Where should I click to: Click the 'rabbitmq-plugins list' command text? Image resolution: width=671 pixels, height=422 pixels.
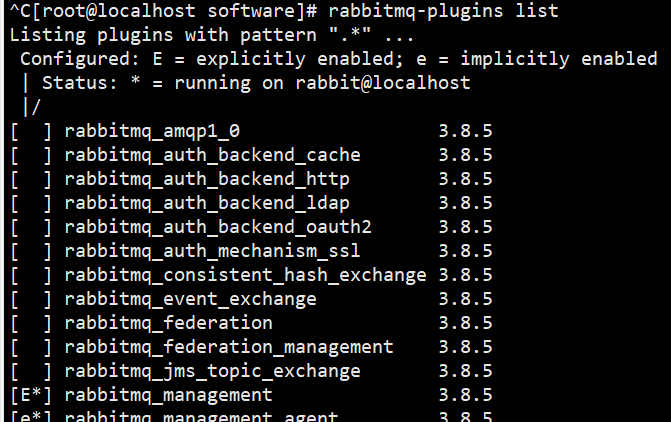(443, 11)
